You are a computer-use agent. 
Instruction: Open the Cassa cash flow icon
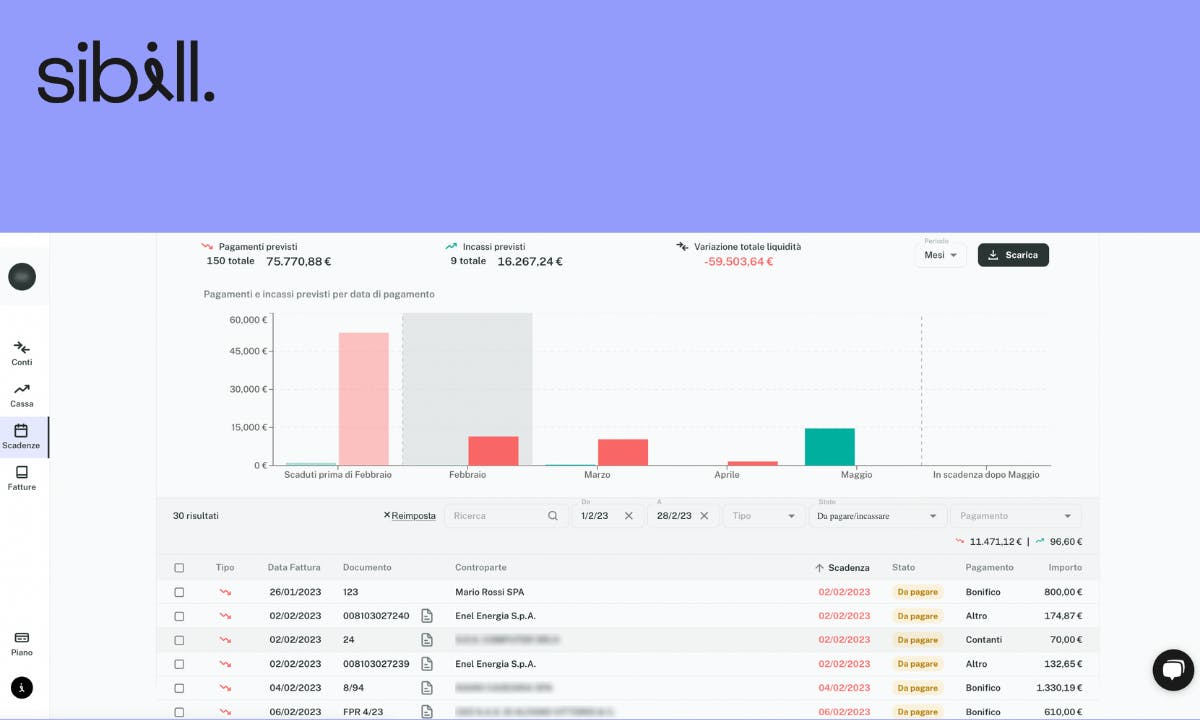point(22,389)
